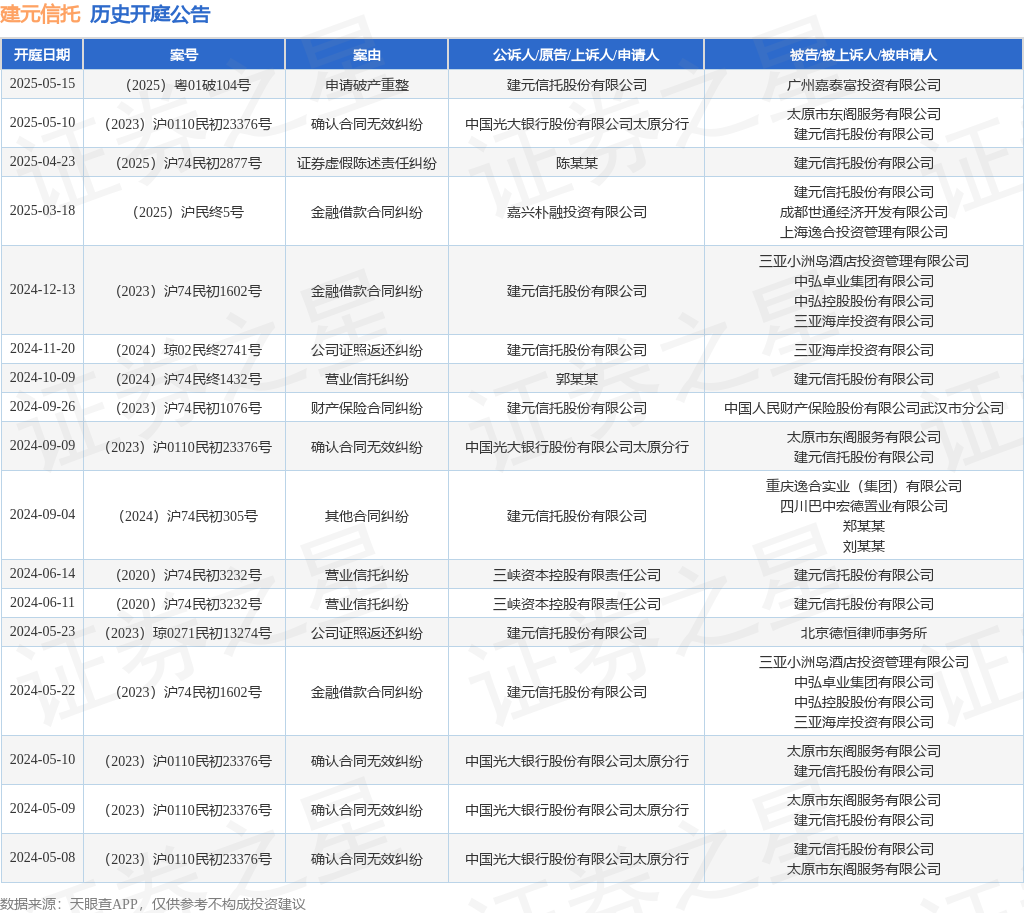Click the date cell 2024-05-23
This screenshot has height=913, width=1024.
(42, 632)
